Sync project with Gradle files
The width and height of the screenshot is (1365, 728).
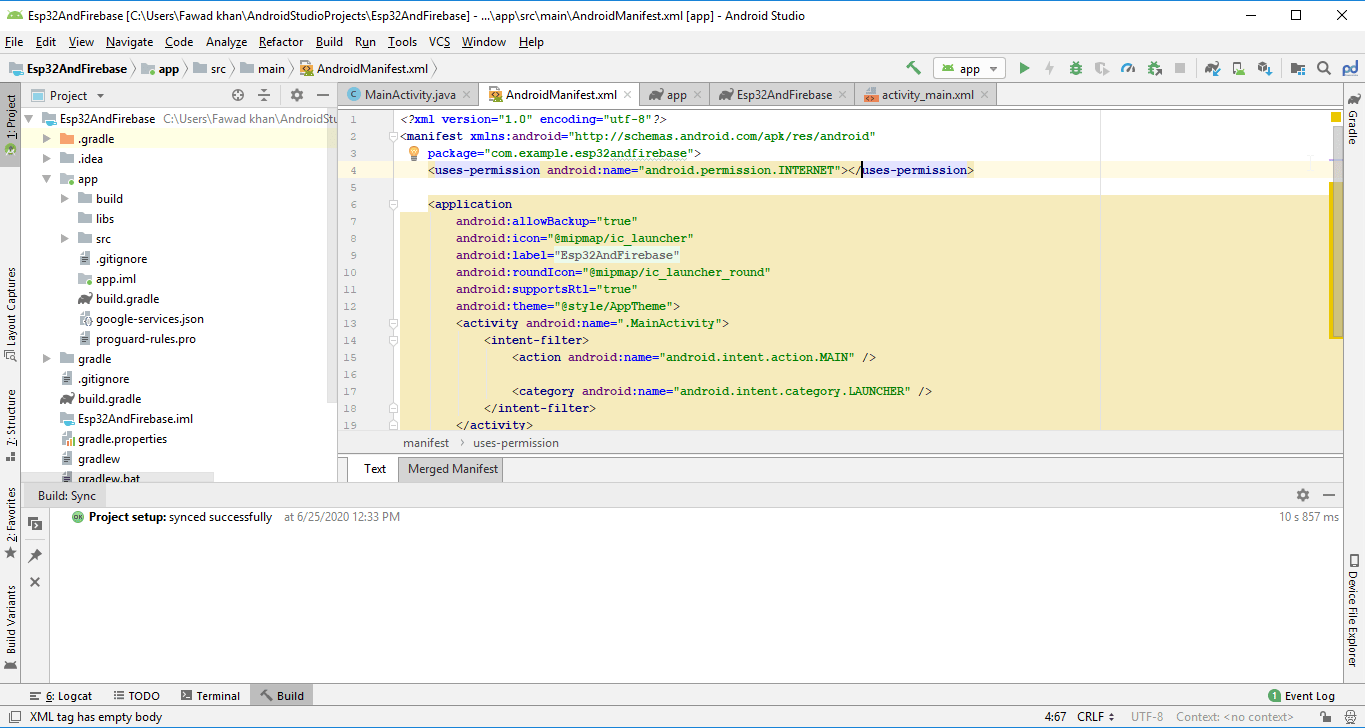1210,68
